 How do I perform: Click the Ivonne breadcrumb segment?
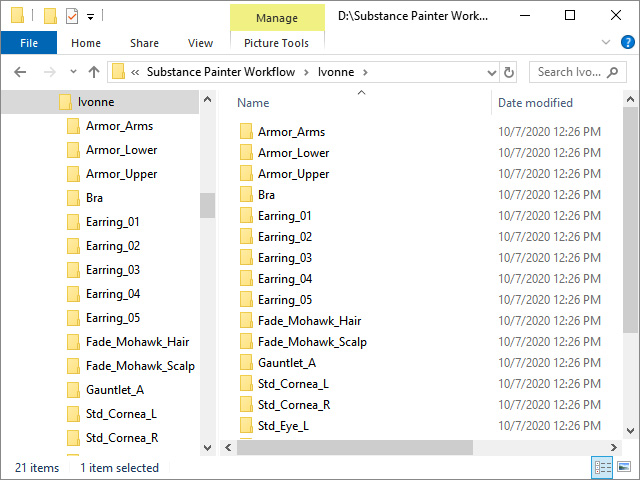tap(336, 72)
